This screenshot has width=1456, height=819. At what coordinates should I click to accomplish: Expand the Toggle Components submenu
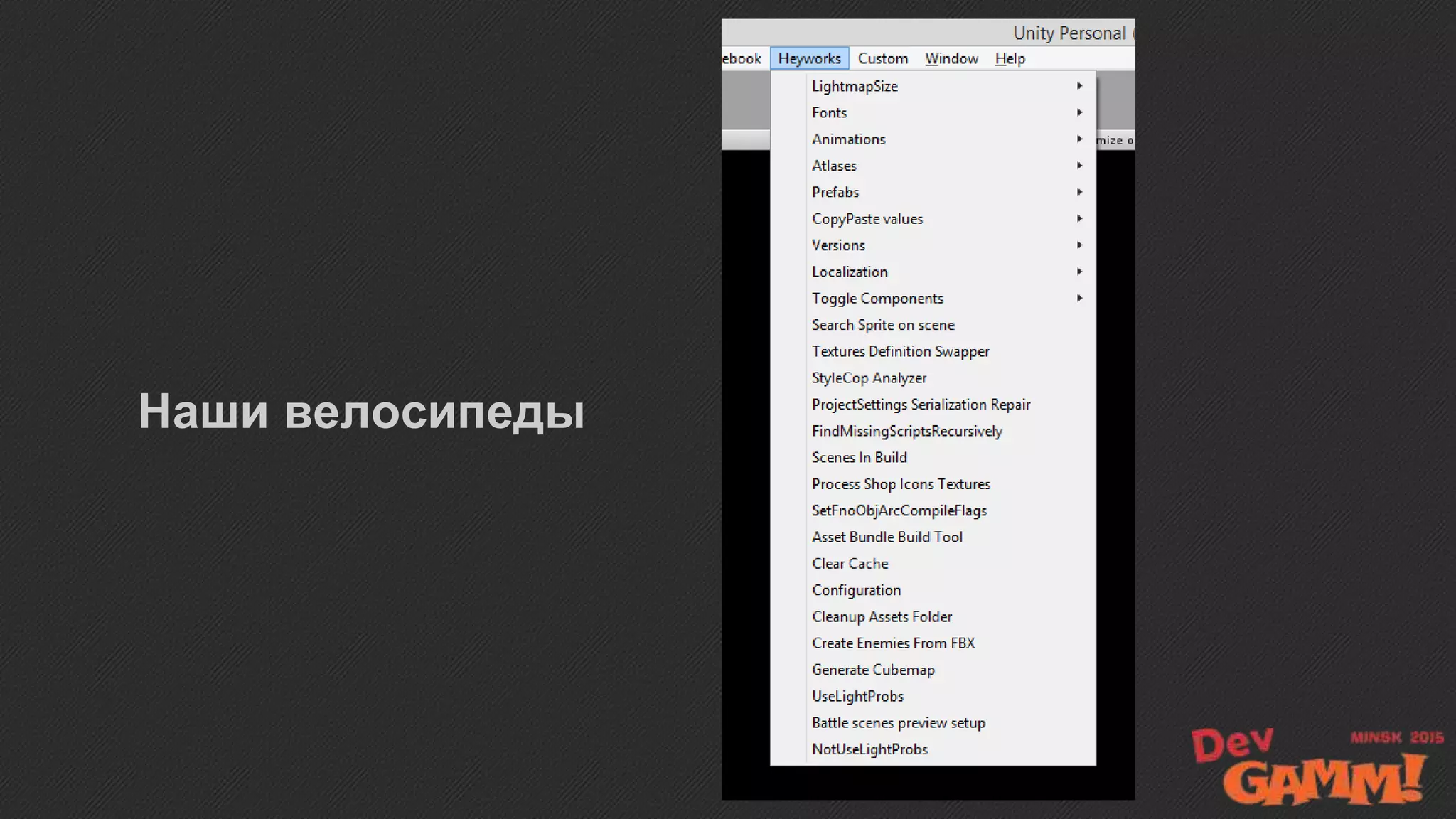tap(933, 299)
